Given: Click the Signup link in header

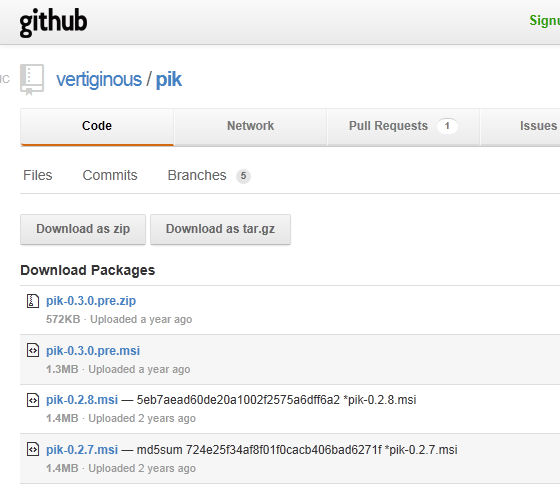Looking at the screenshot, I should pos(544,21).
